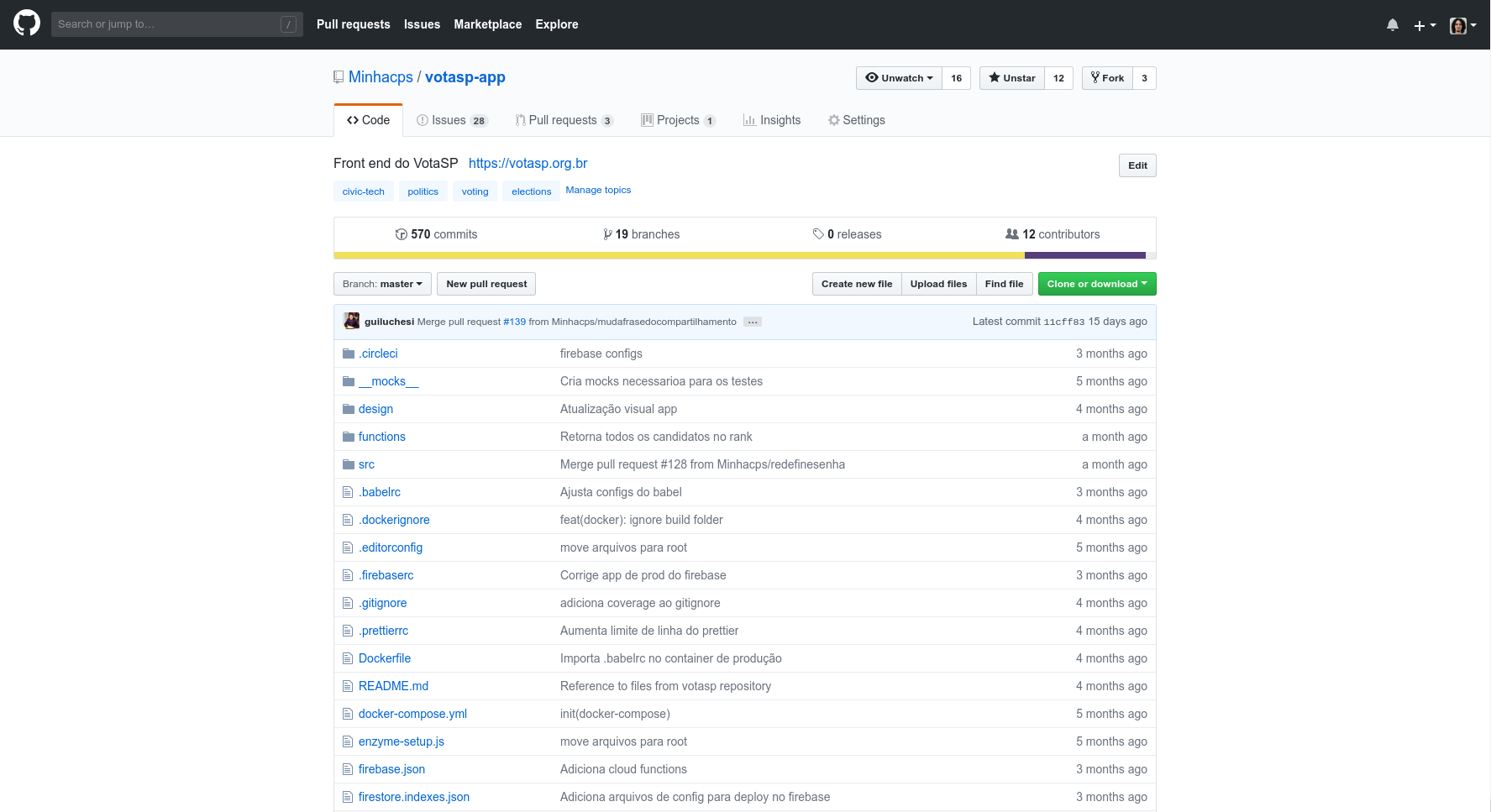Toggle Unwatch for this repository
The width and height of the screenshot is (1491, 812).
(899, 78)
